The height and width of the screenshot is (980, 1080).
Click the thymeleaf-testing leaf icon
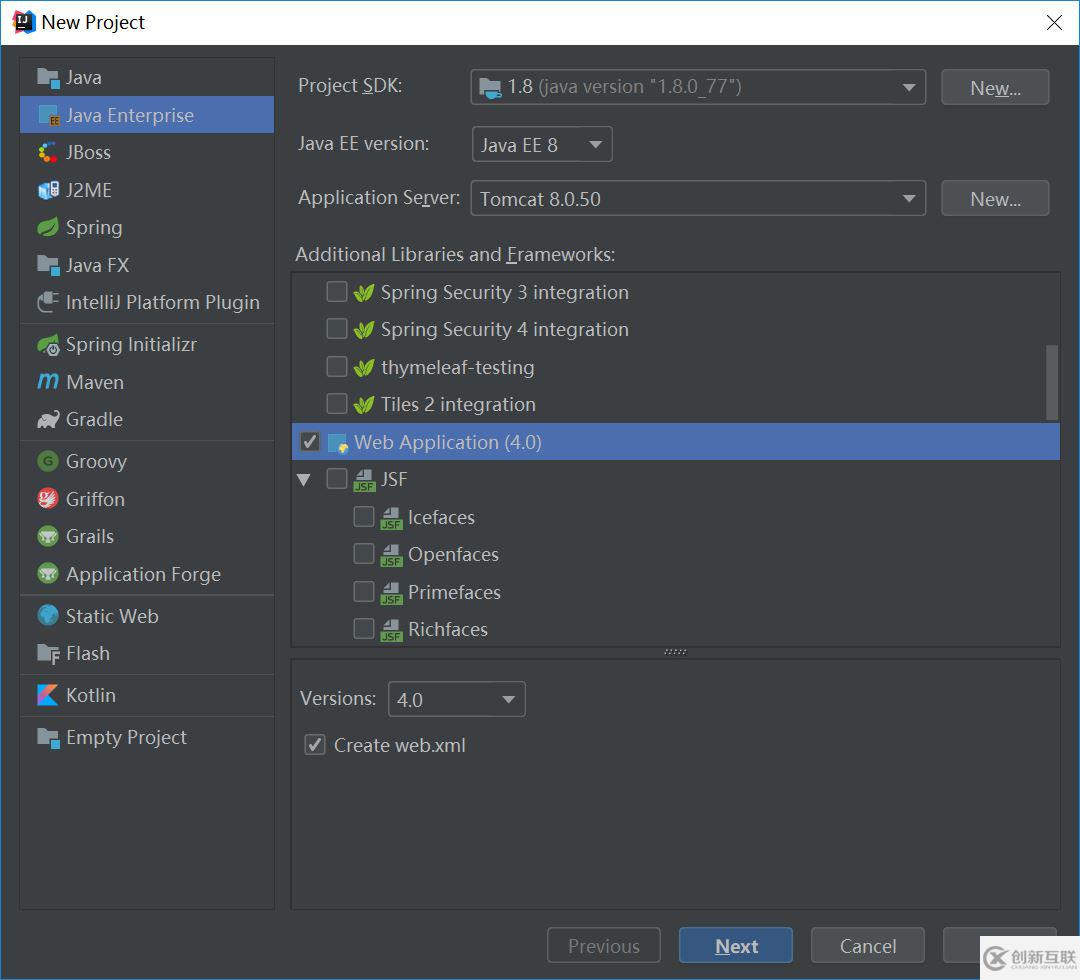364,368
